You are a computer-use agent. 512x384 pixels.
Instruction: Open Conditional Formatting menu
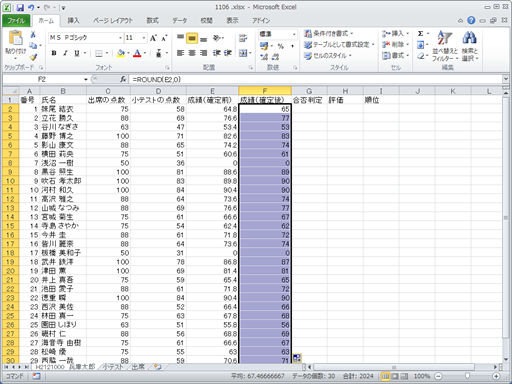(x=328, y=34)
